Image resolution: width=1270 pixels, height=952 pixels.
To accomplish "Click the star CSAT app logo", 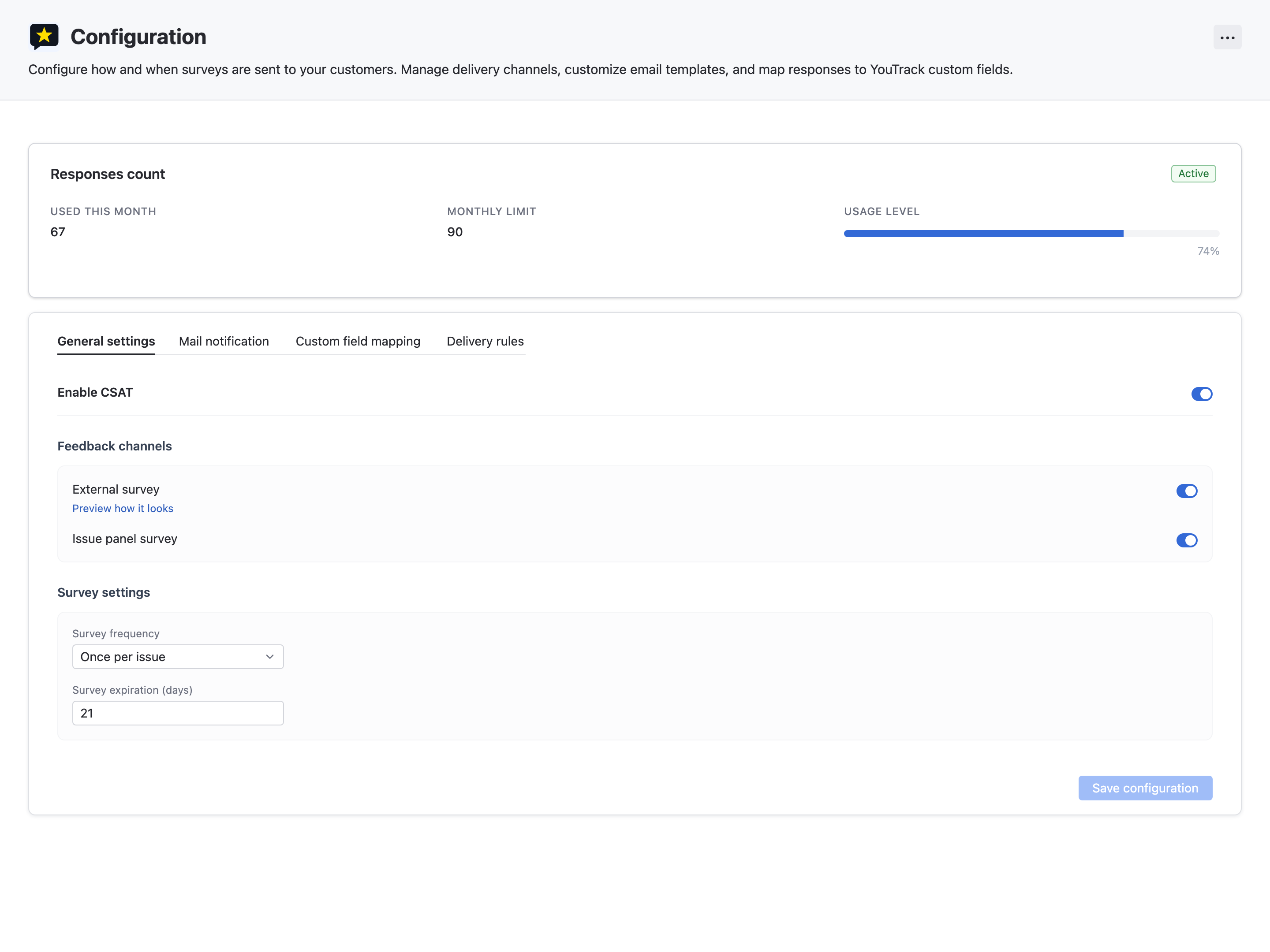I will click(x=44, y=37).
